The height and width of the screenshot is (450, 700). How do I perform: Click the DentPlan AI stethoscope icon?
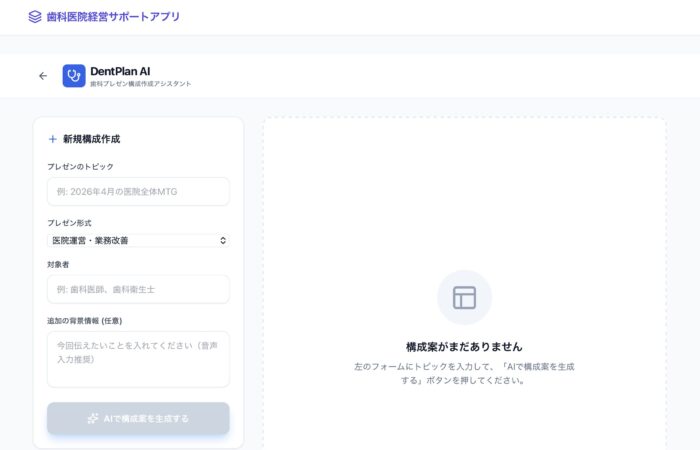click(x=74, y=76)
